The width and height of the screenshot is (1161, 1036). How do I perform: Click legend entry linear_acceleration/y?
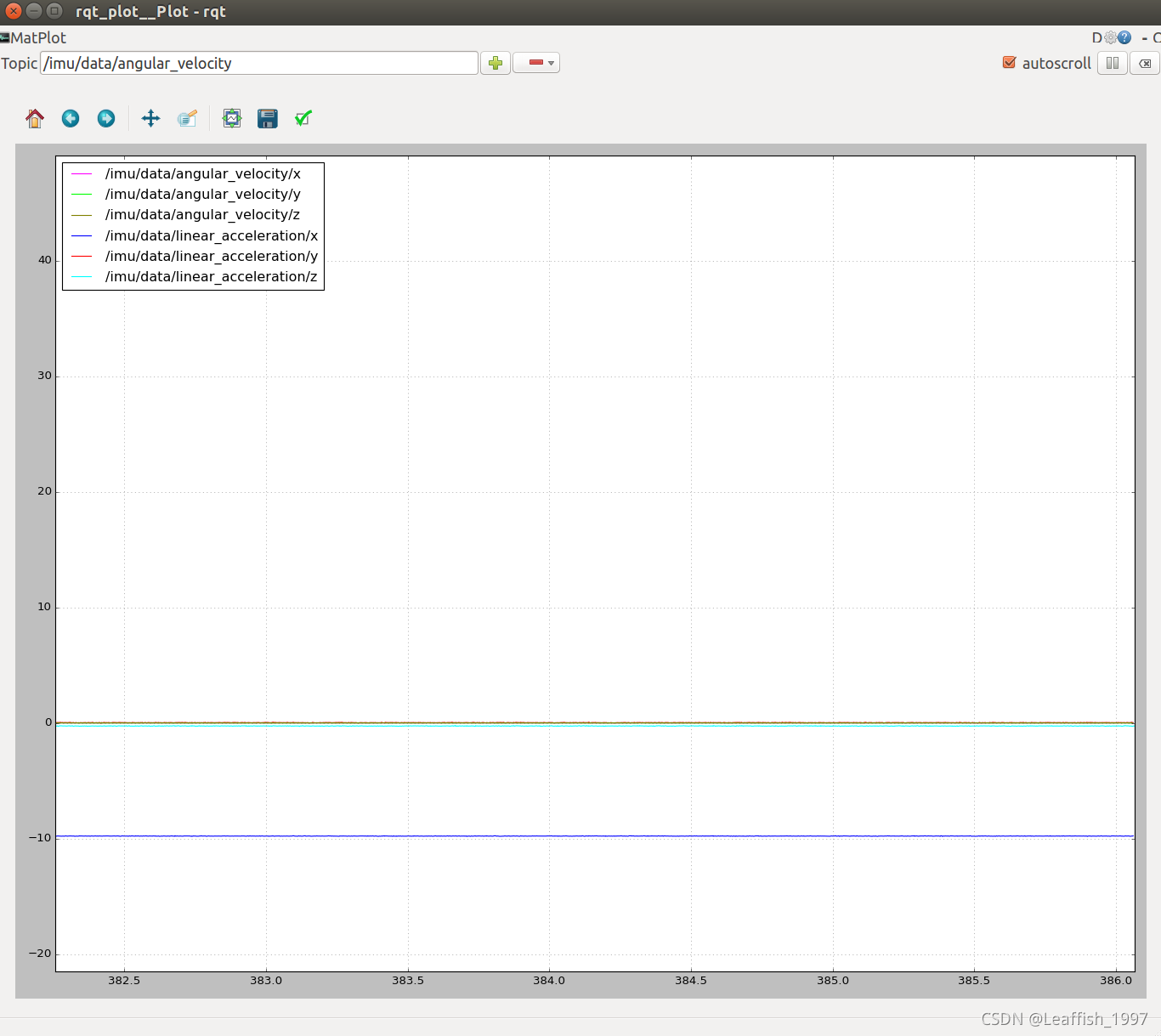pyautogui.click(x=212, y=256)
